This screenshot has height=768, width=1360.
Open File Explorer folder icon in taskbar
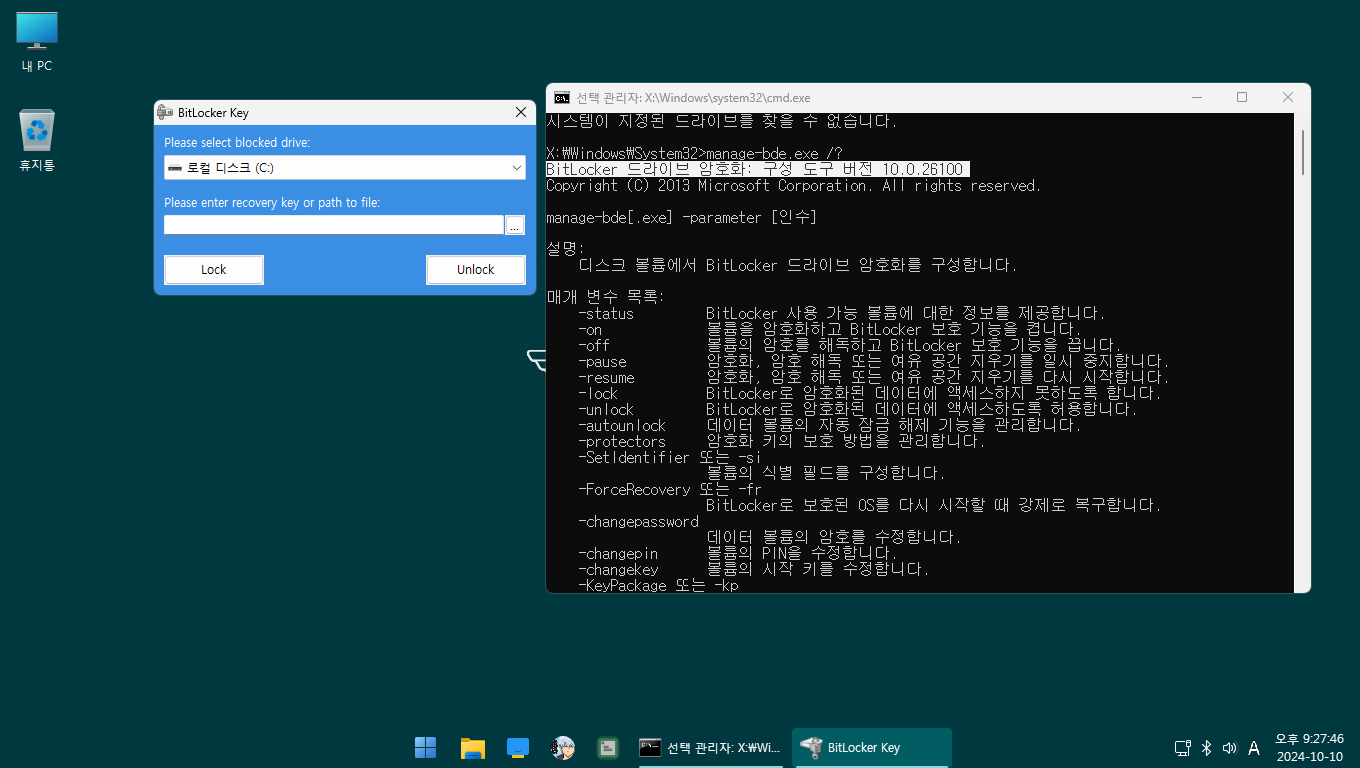point(472,747)
